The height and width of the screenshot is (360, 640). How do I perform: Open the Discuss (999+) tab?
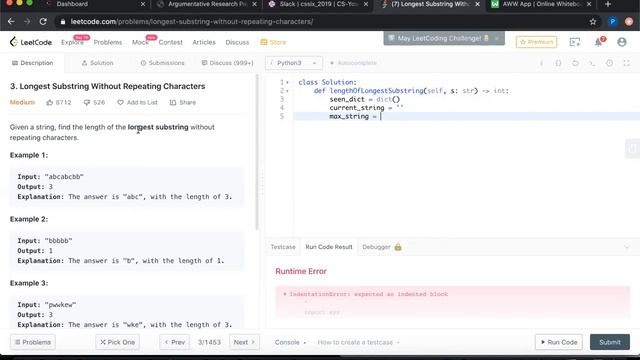(x=227, y=63)
